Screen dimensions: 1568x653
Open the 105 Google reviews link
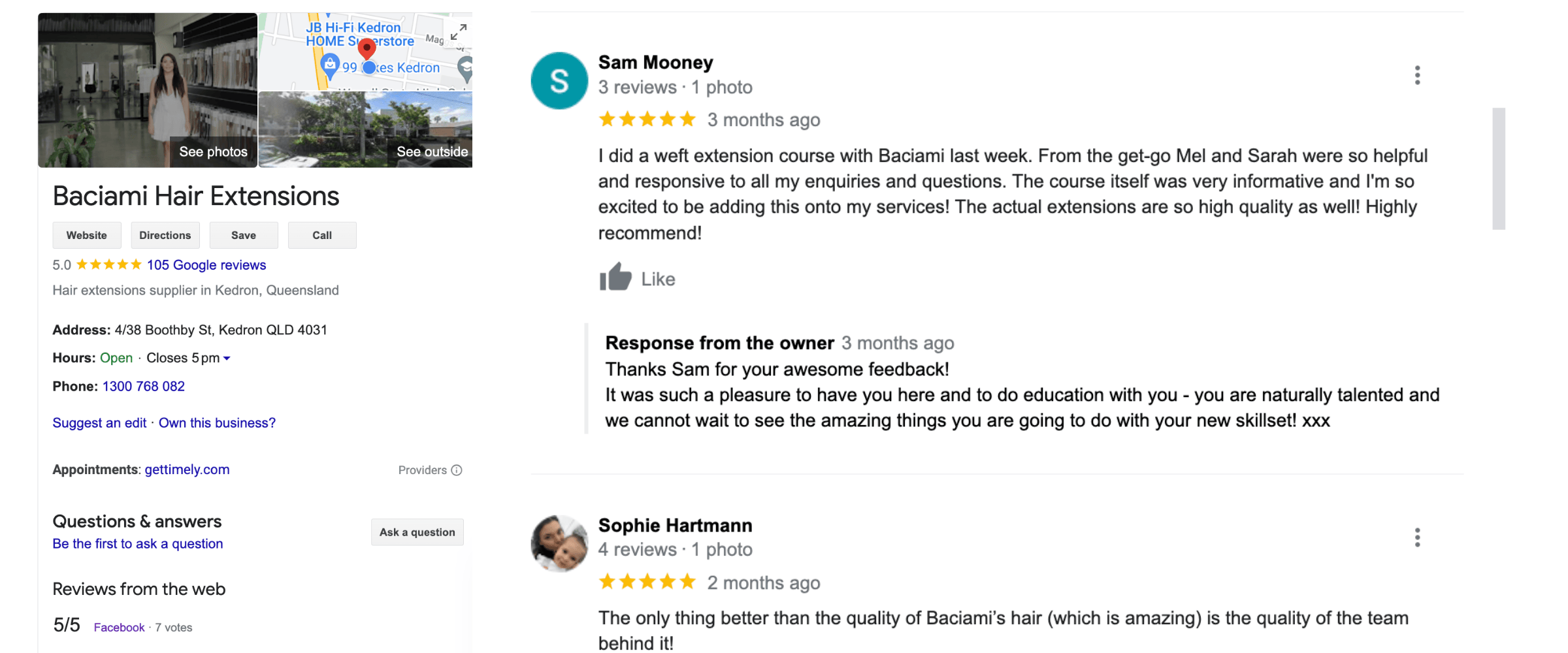pyautogui.click(x=206, y=265)
